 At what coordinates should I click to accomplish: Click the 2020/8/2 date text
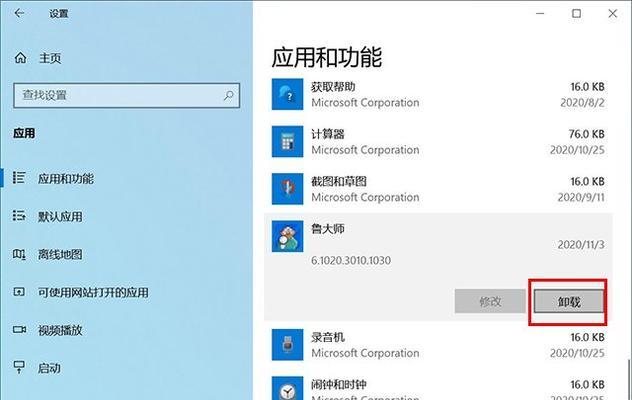pyautogui.click(x=582, y=102)
